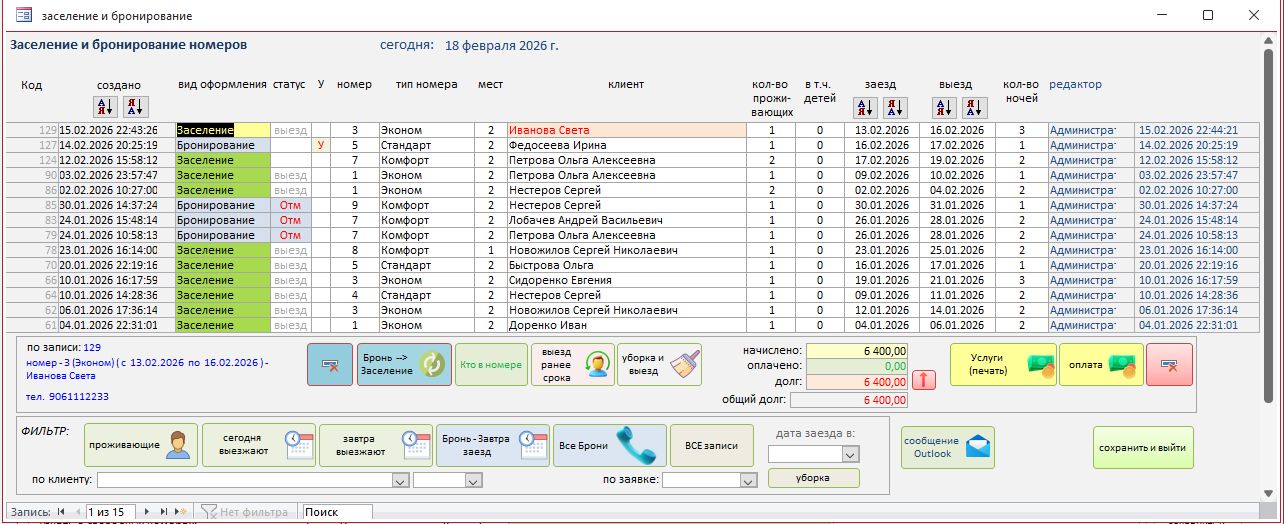This screenshot has width=1284, height=524.
Task: Click the Поиск search field
Action: click(337, 512)
